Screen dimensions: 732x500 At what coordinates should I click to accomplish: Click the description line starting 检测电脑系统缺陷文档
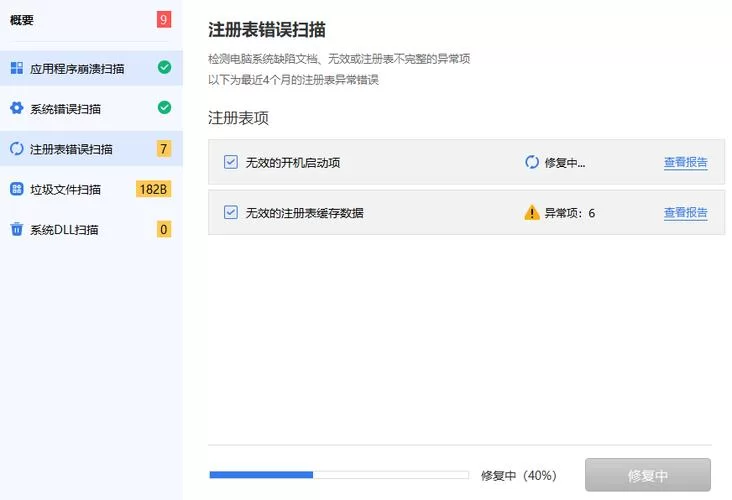tap(339, 59)
